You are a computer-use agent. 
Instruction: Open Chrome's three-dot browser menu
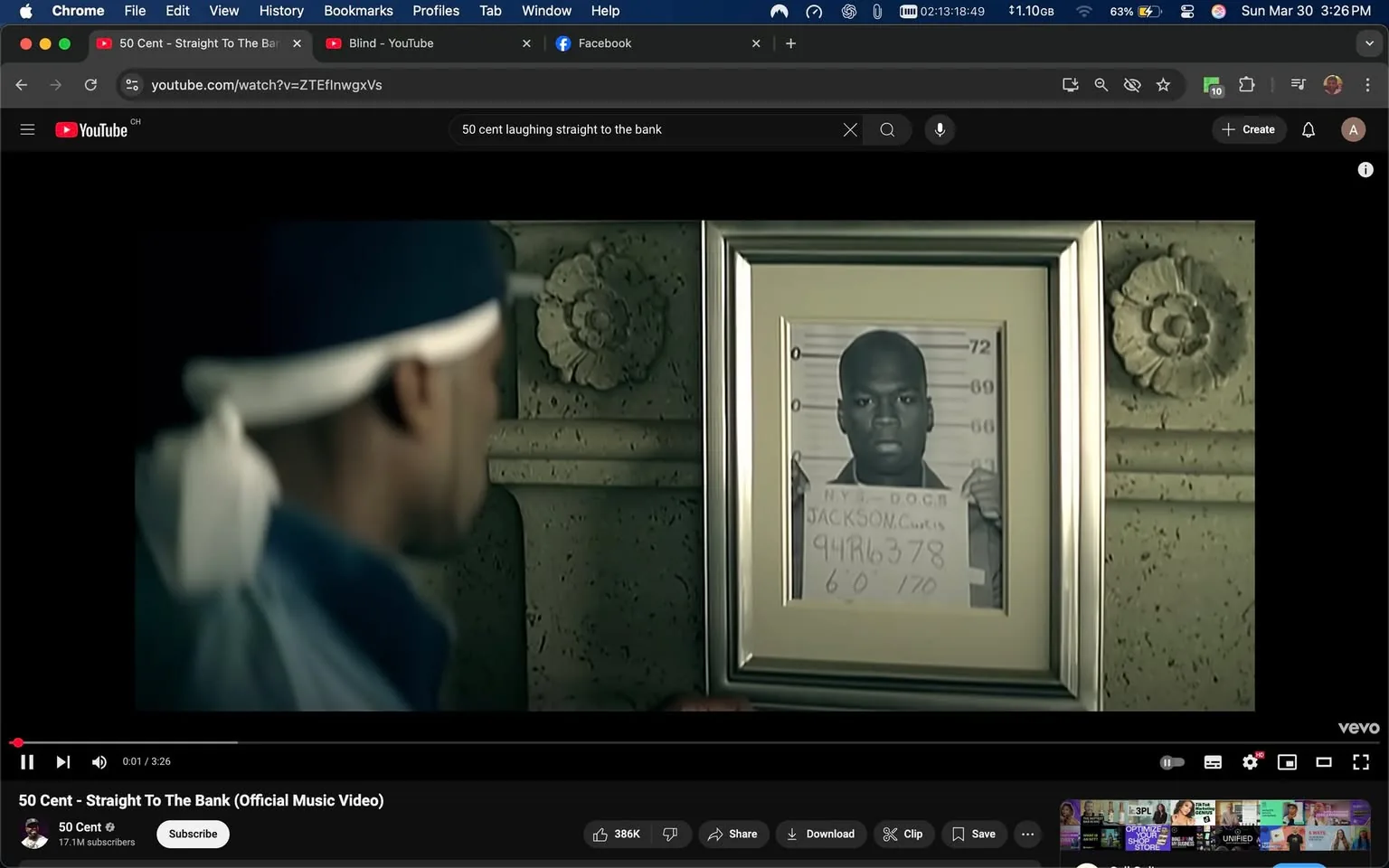[1368, 84]
